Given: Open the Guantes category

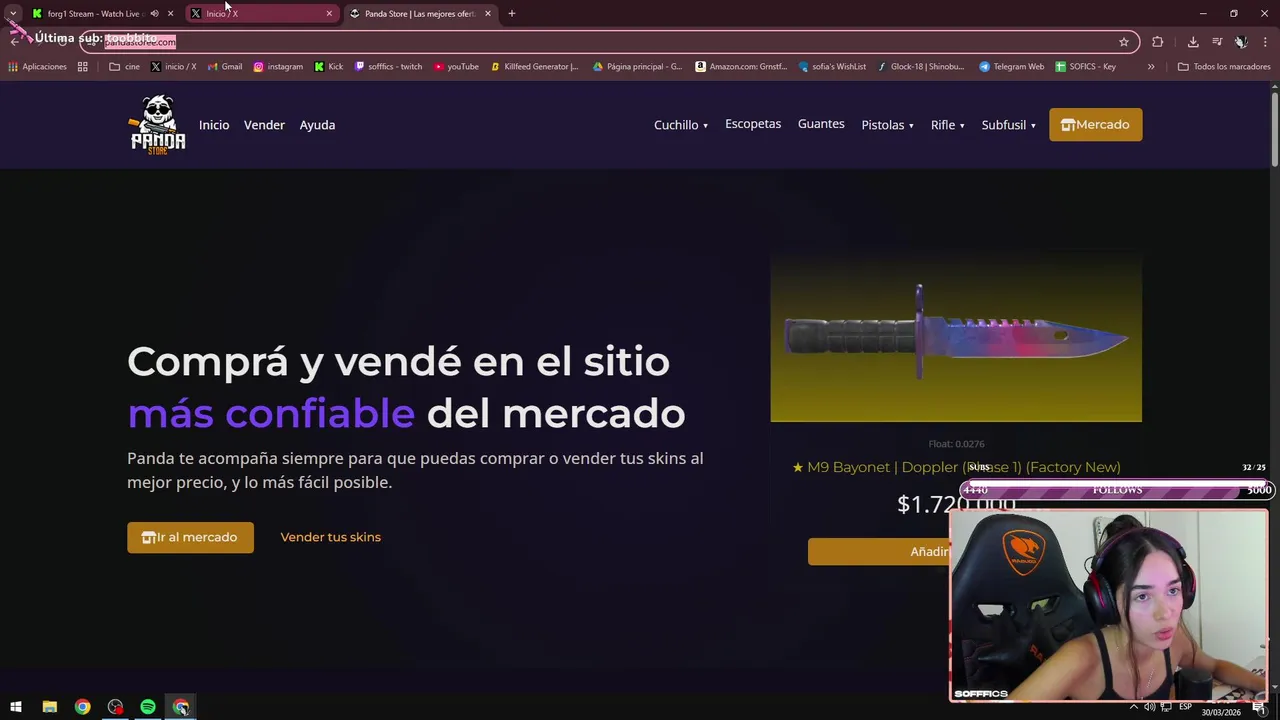Looking at the screenshot, I should pos(821,124).
